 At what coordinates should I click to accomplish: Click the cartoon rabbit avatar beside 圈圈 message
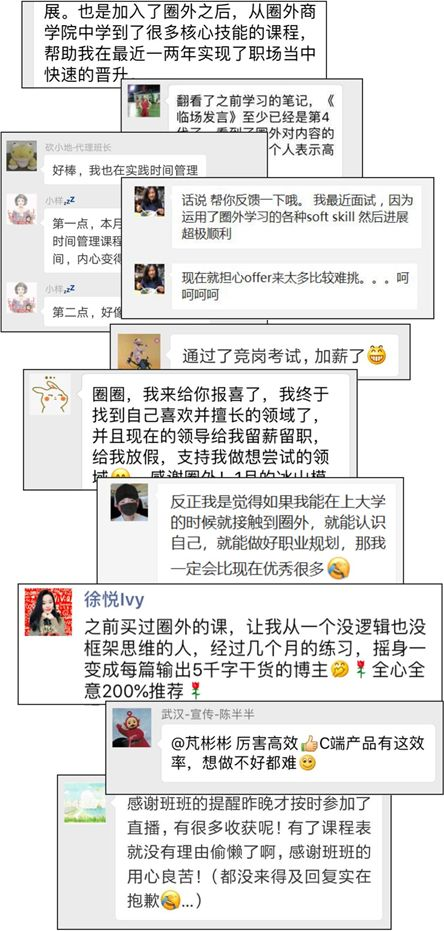pyautogui.click(x=50, y=394)
